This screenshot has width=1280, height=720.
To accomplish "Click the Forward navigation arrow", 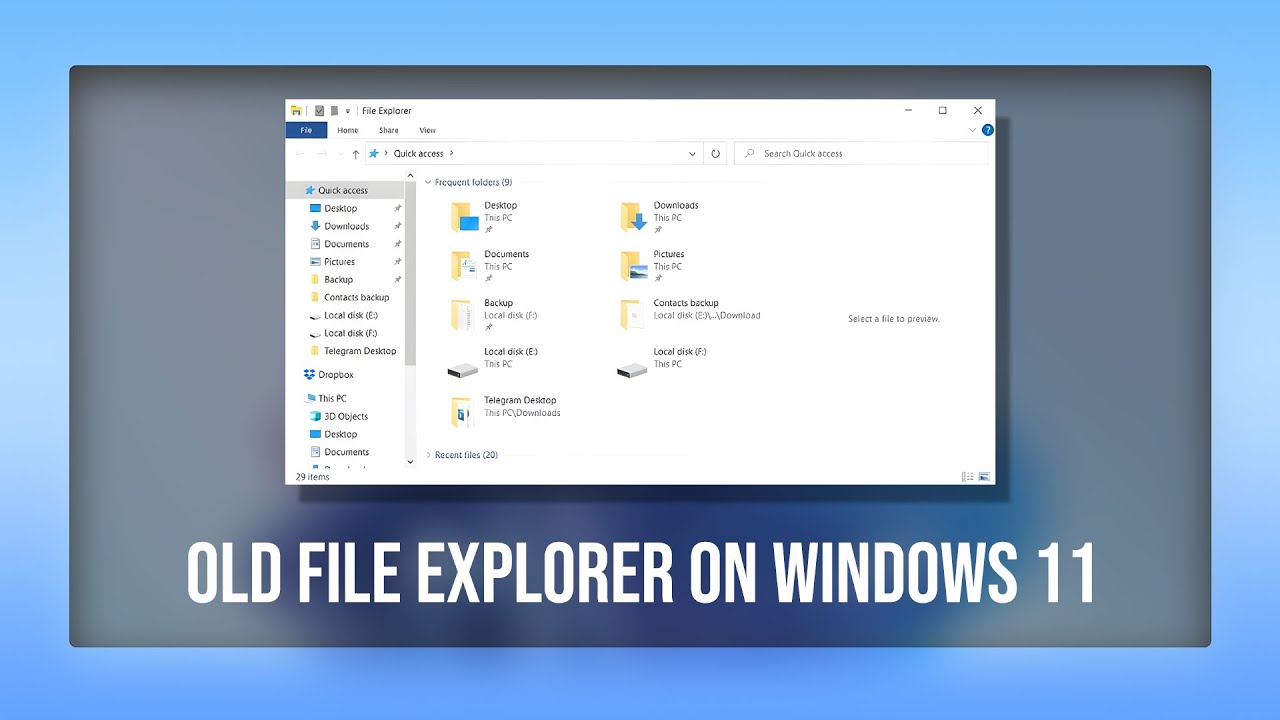I will (322, 154).
